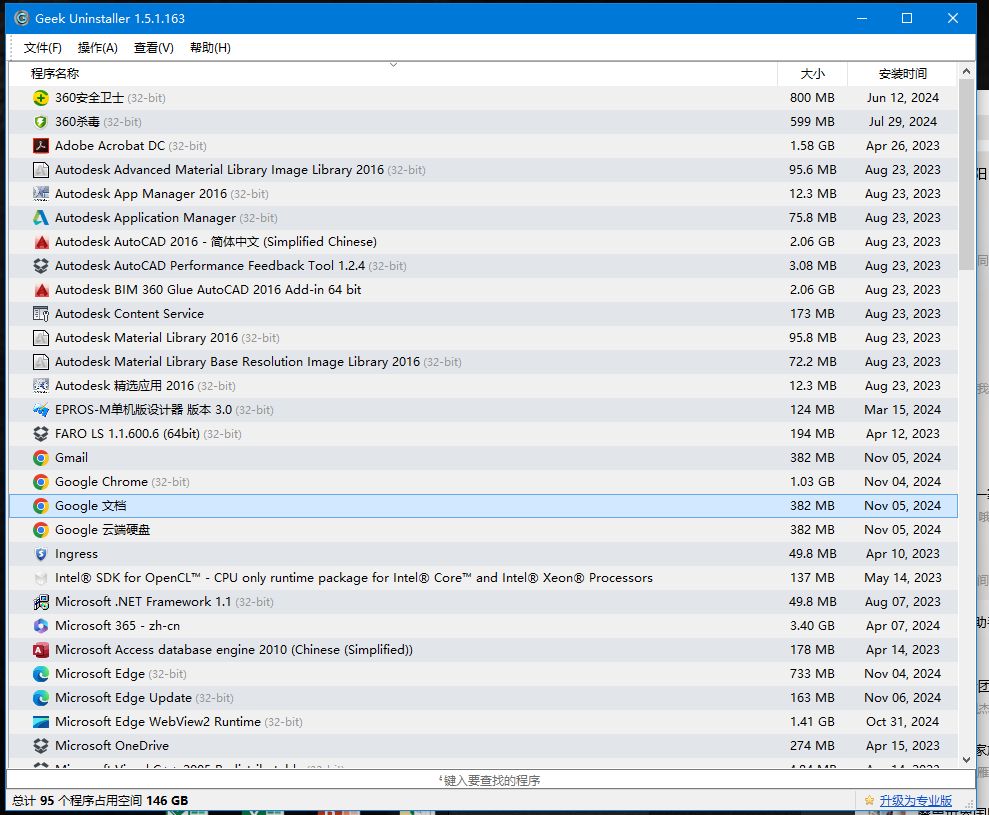This screenshot has width=989, height=815.
Task: Click the Autodesk App Manager 2016 icon
Action: pyautogui.click(x=40, y=194)
